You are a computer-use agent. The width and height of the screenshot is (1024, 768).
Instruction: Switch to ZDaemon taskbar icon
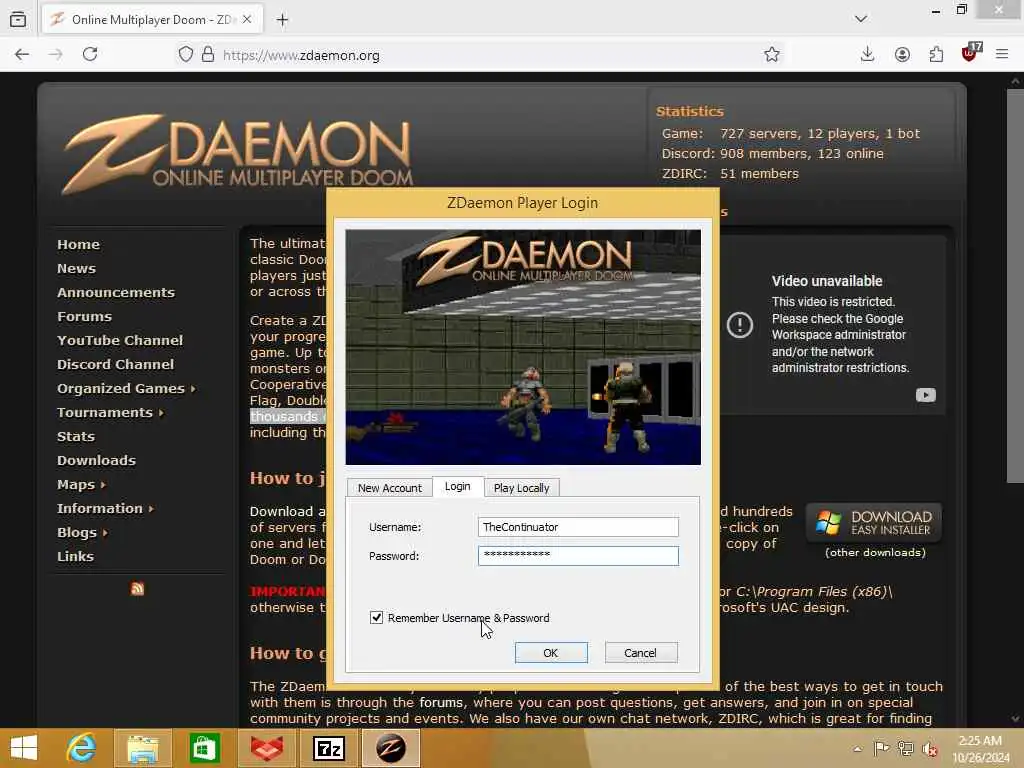pyautogui.click(x=391, y=748)
